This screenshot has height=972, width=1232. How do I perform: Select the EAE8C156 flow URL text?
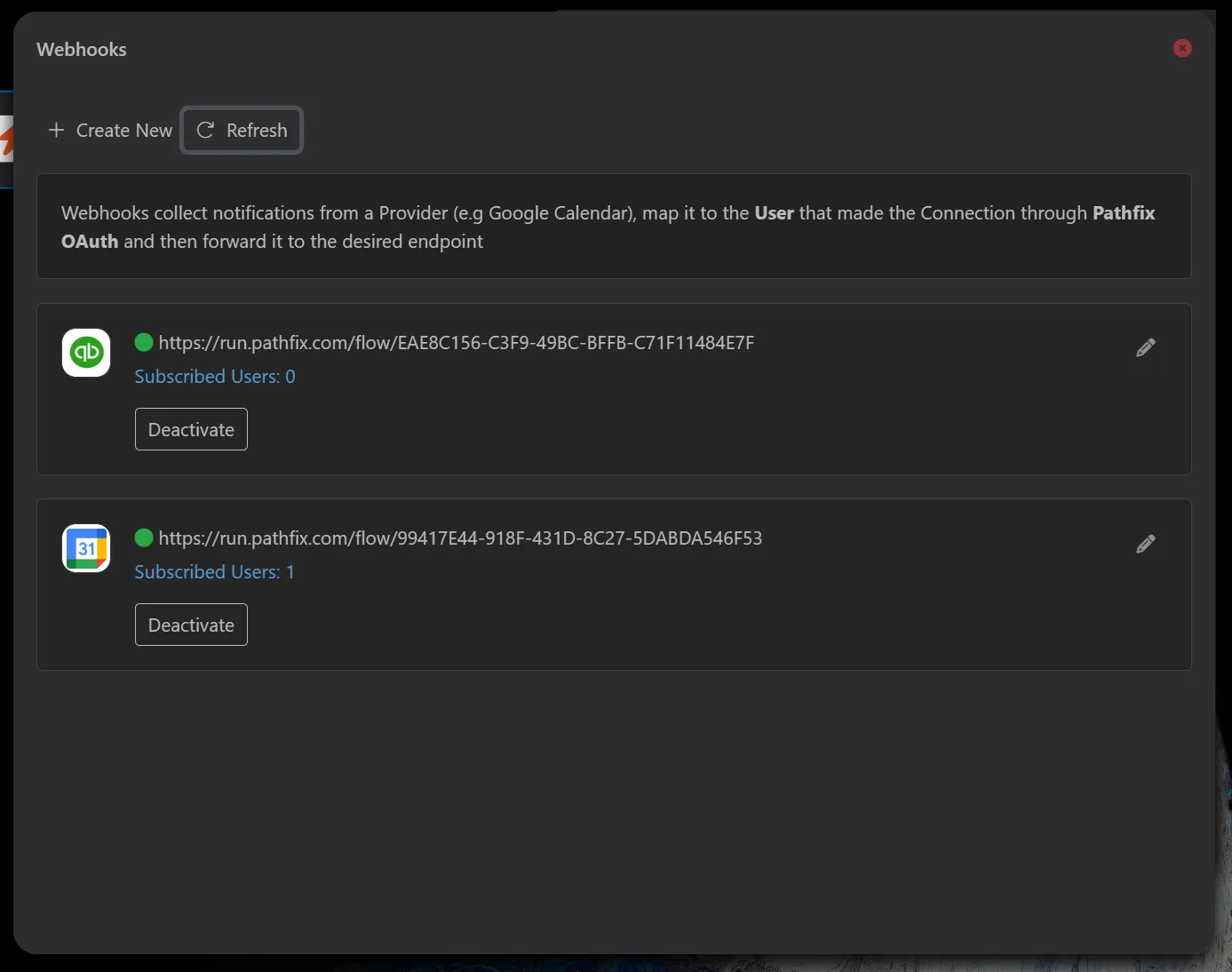pos(457,343)
